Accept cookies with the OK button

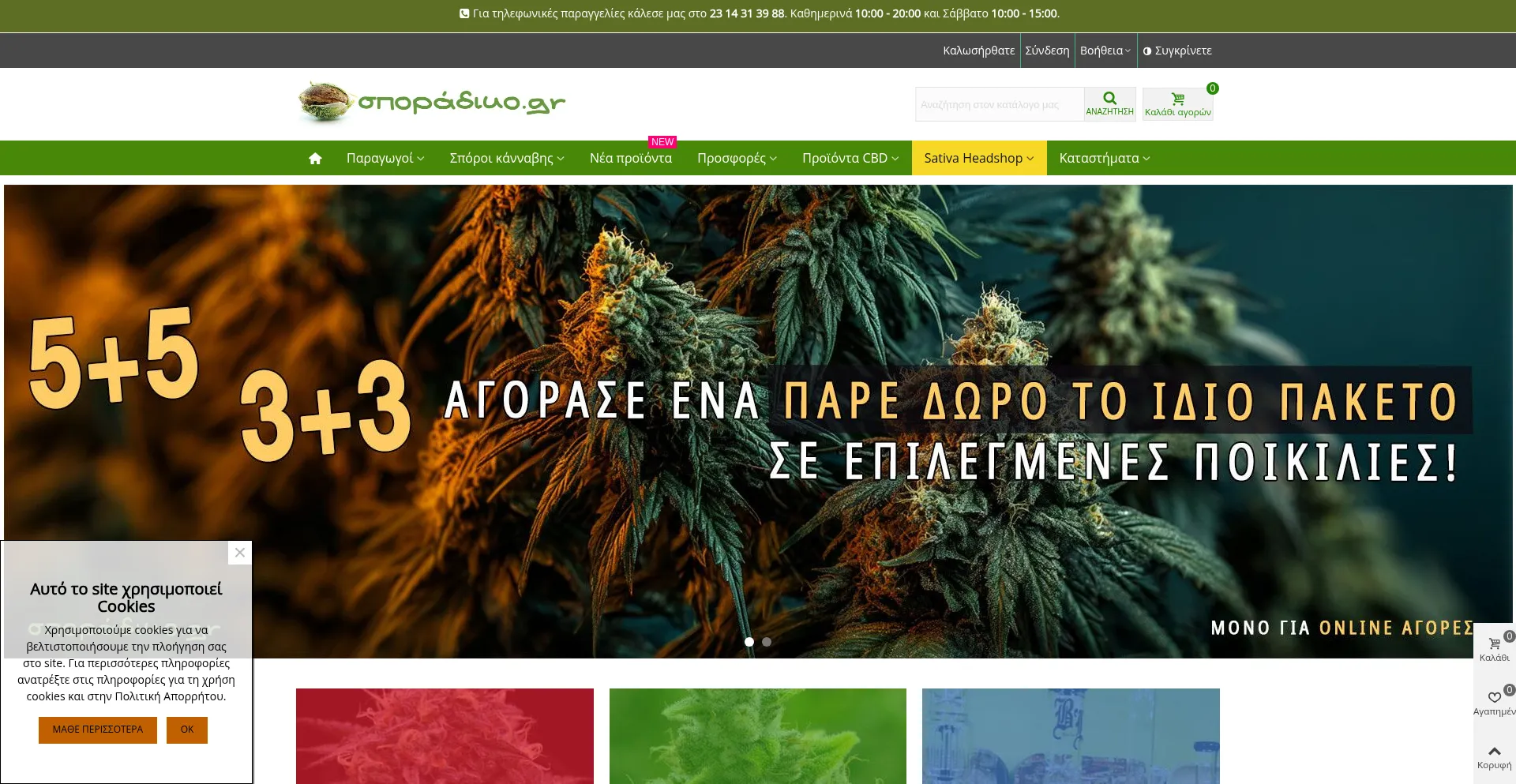coord(186,730)
